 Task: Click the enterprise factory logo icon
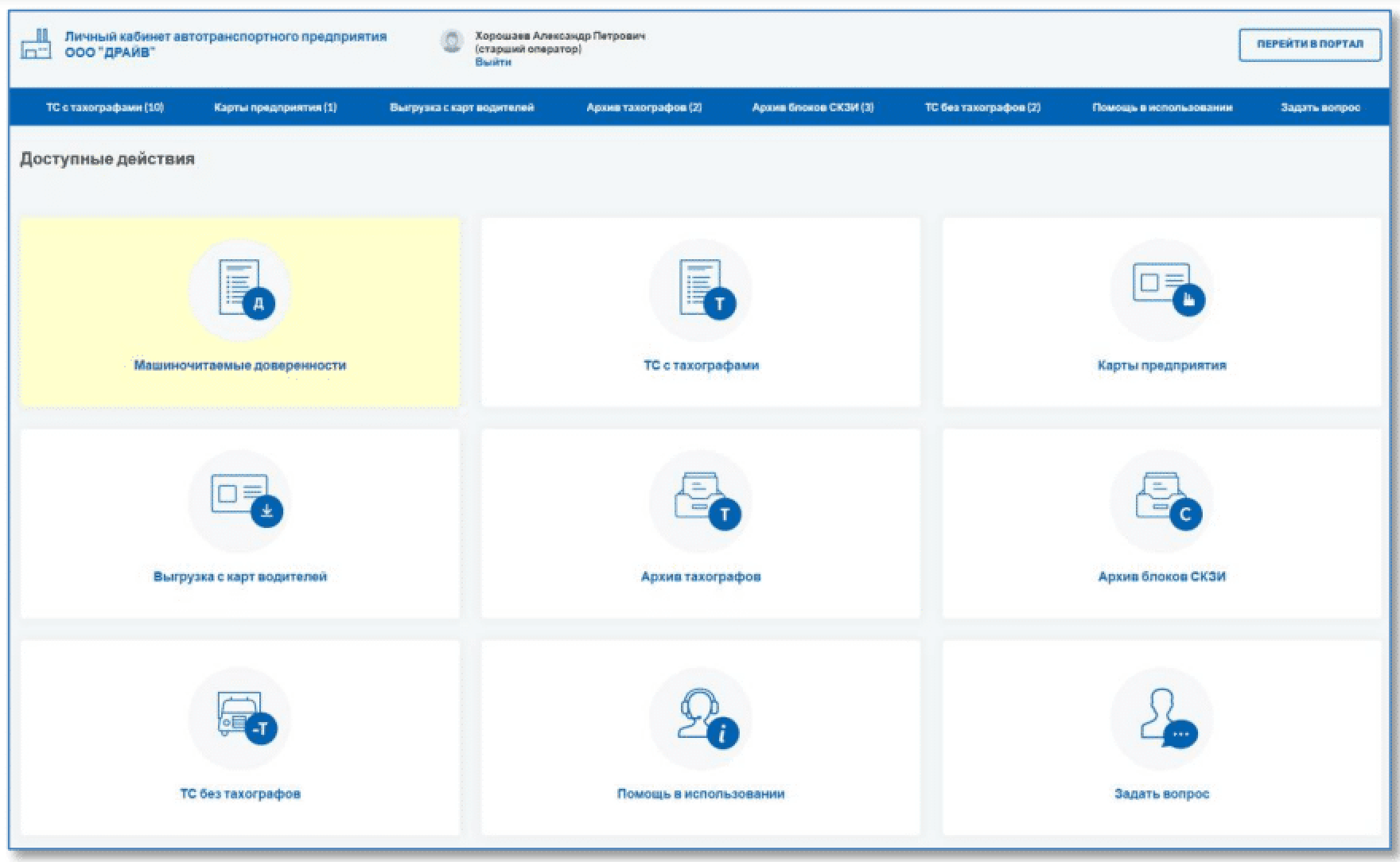(36, 45)
